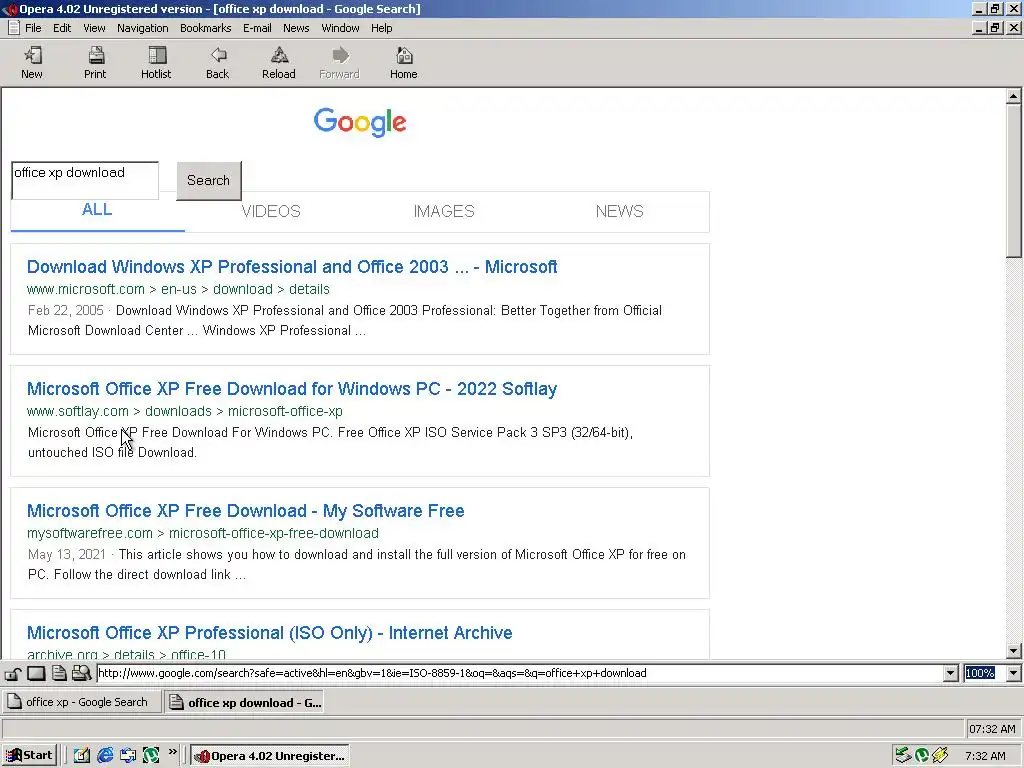
Task: Switch to the NEWS results tab
Action: [619, 211]
